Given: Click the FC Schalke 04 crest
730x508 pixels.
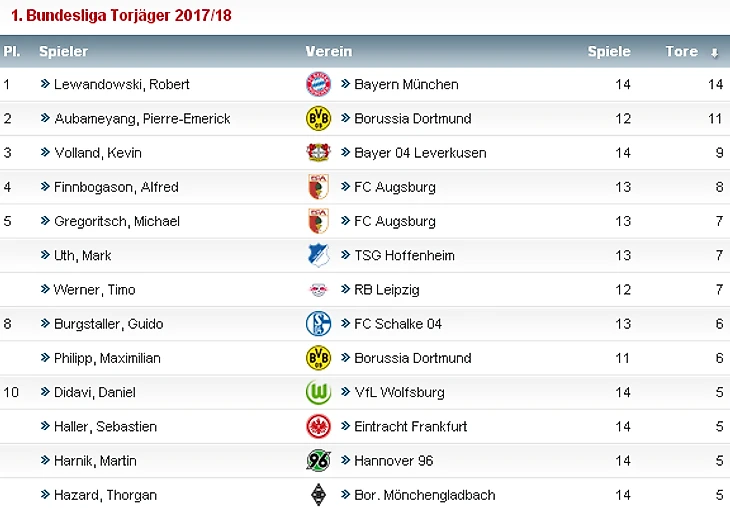Looking at the screenshot, I should pos(318,324).
